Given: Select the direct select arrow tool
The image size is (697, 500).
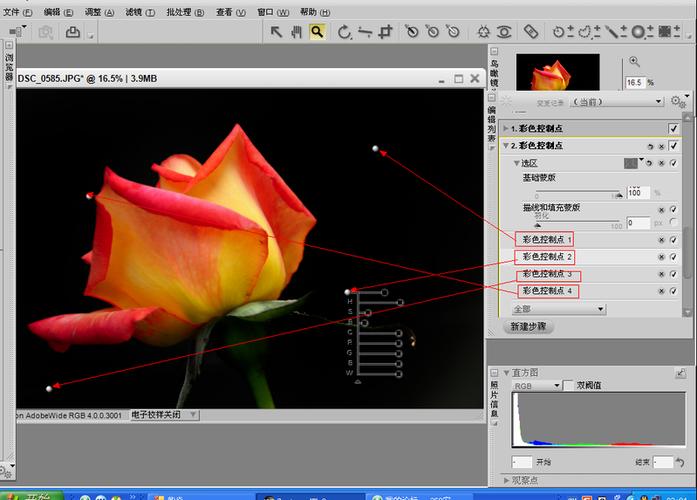Looking at the screenshot, I should point(276,32).
